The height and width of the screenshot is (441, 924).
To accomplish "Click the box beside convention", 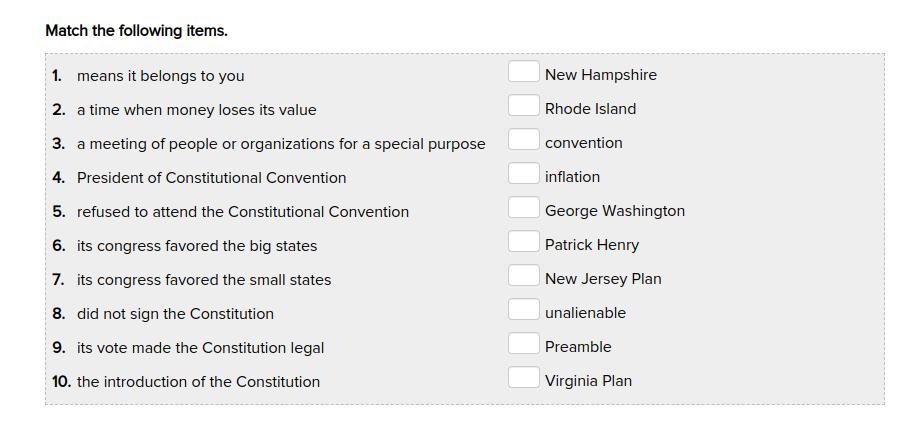I will pos(523,140).
